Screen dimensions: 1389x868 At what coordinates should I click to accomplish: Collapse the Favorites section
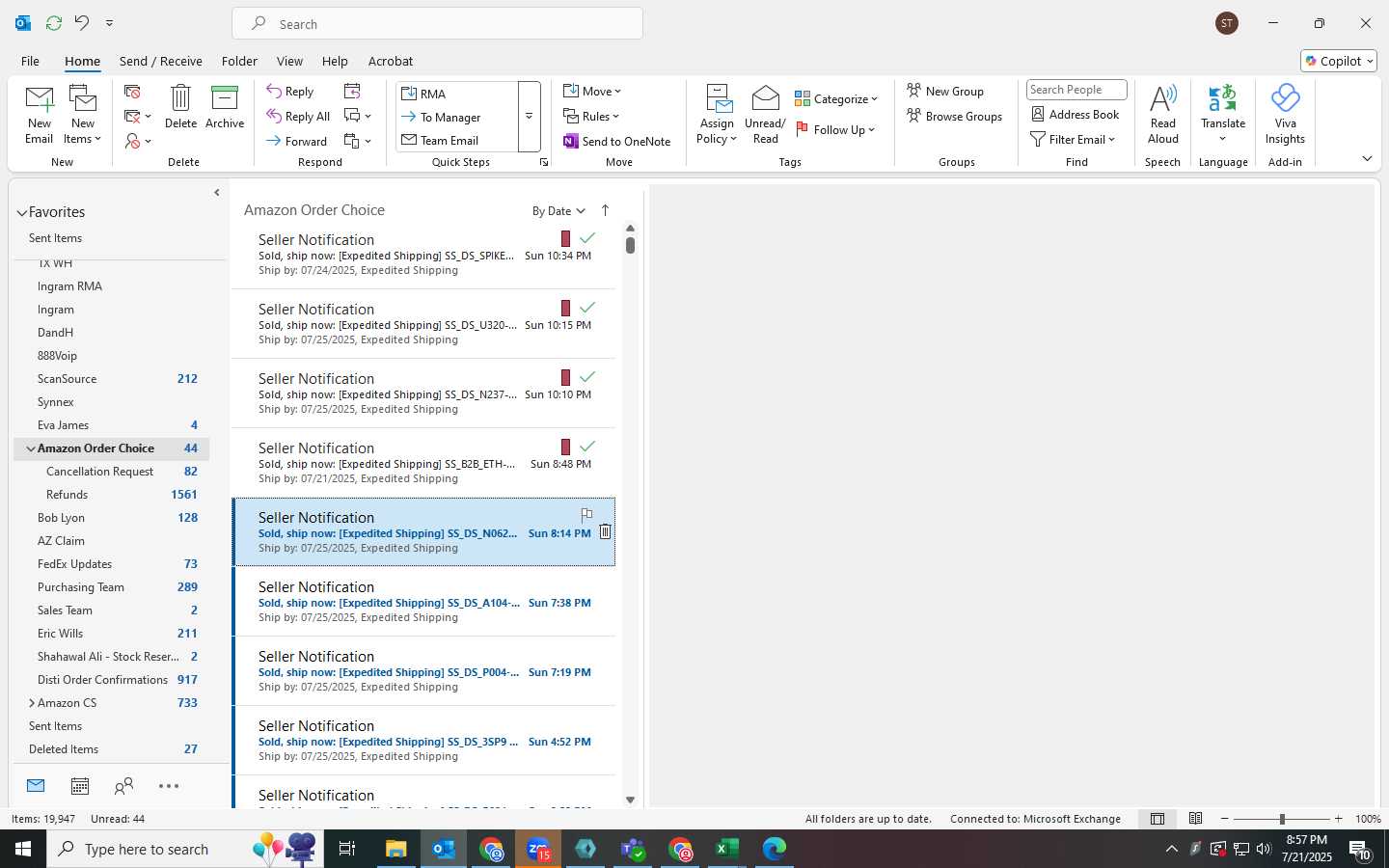point(21,212)
